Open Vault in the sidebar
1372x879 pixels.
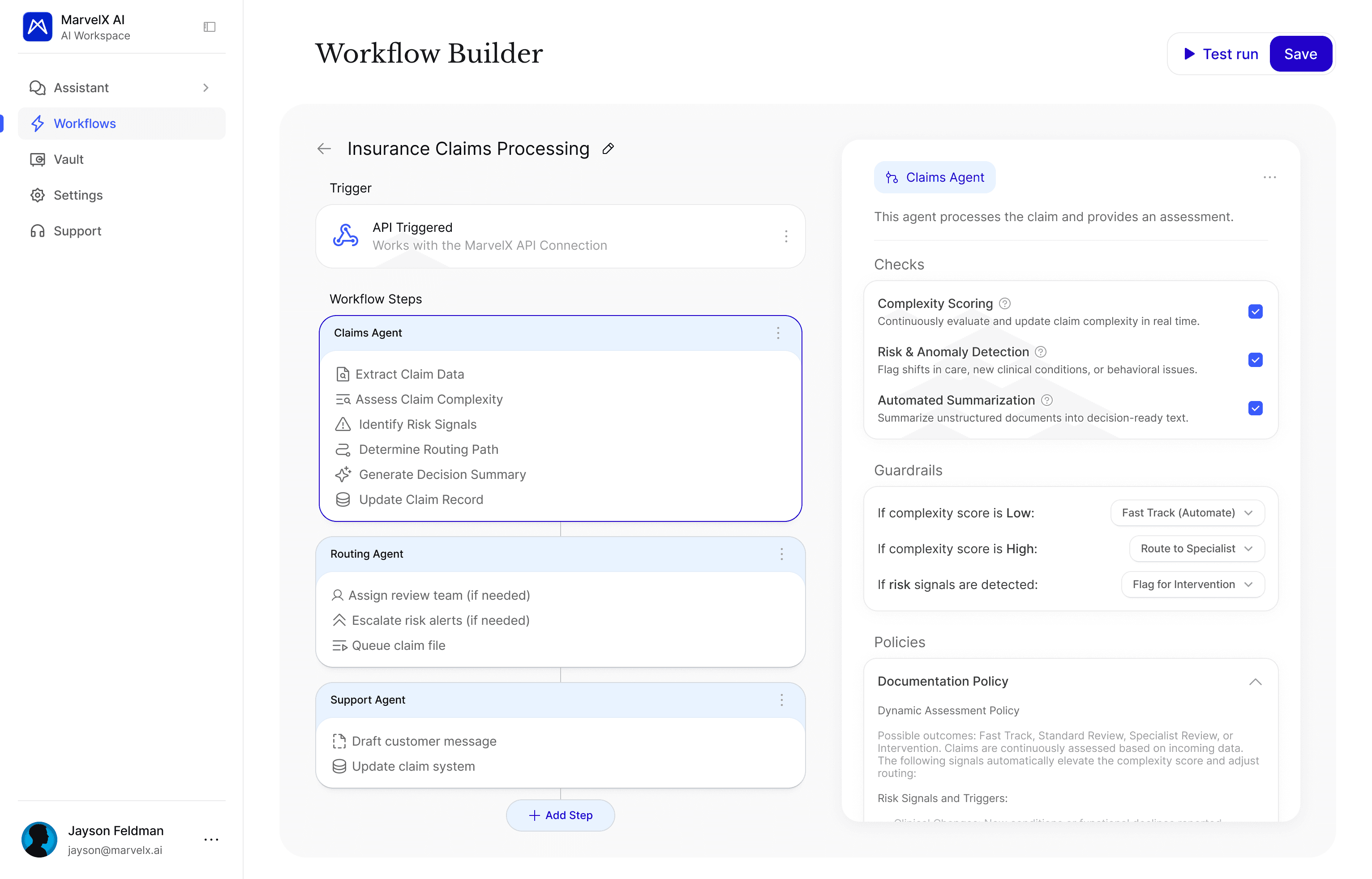(69, 159)
